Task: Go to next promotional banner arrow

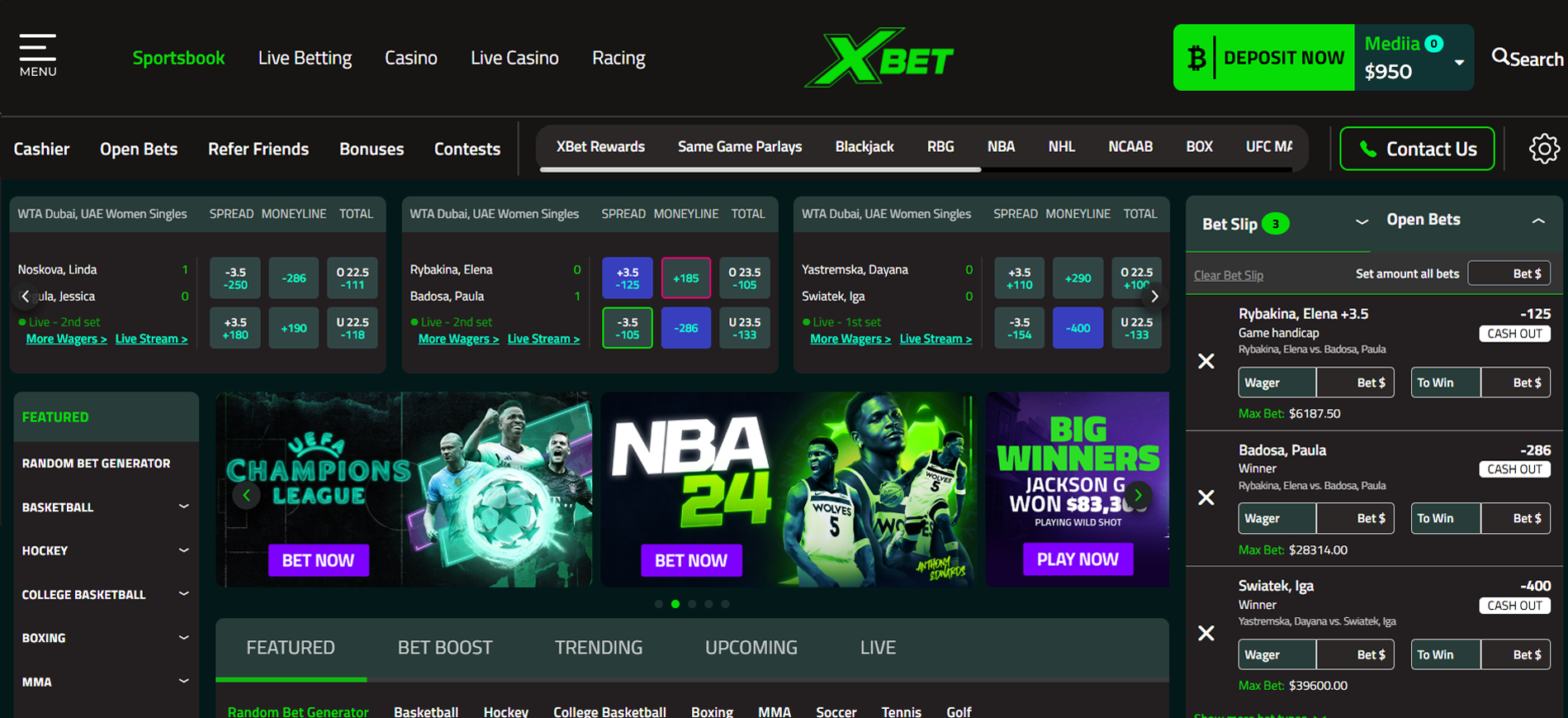Action: pos(1138,495)
